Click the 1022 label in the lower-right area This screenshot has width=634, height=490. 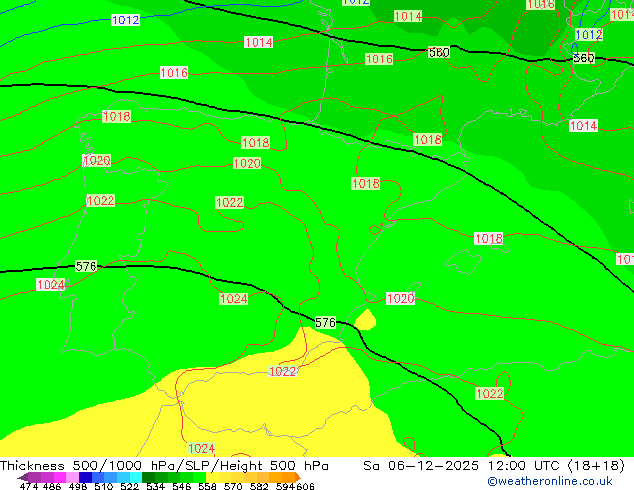[x=490, y=393]
